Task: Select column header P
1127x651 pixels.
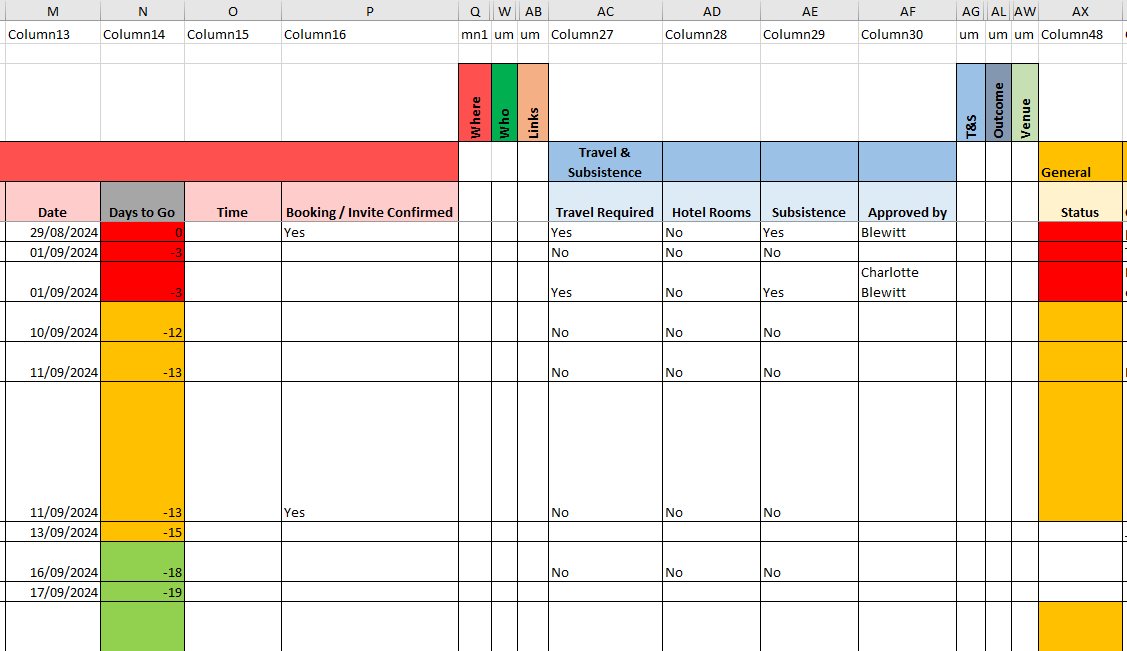Action: [369, 11]
